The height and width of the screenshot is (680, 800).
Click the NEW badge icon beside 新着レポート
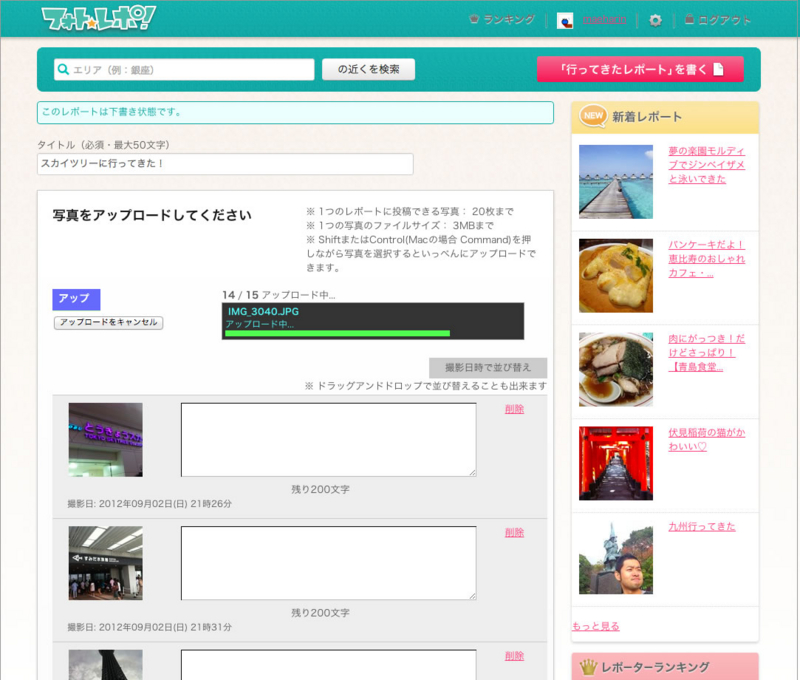click(593, 116)
